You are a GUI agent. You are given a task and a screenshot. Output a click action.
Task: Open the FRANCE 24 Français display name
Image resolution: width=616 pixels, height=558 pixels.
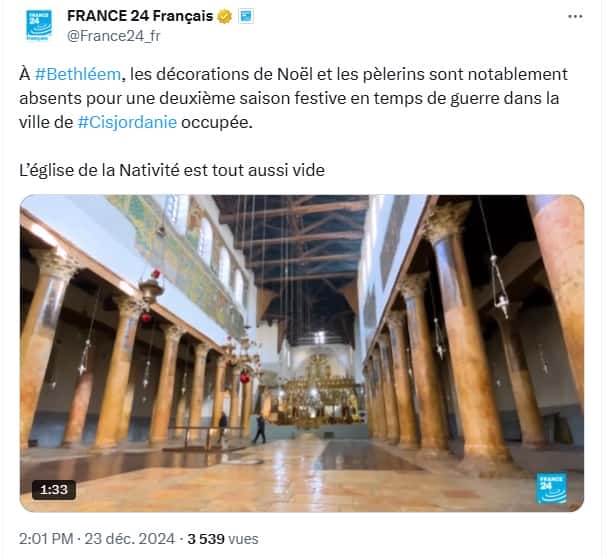click(x=140, y=16)
